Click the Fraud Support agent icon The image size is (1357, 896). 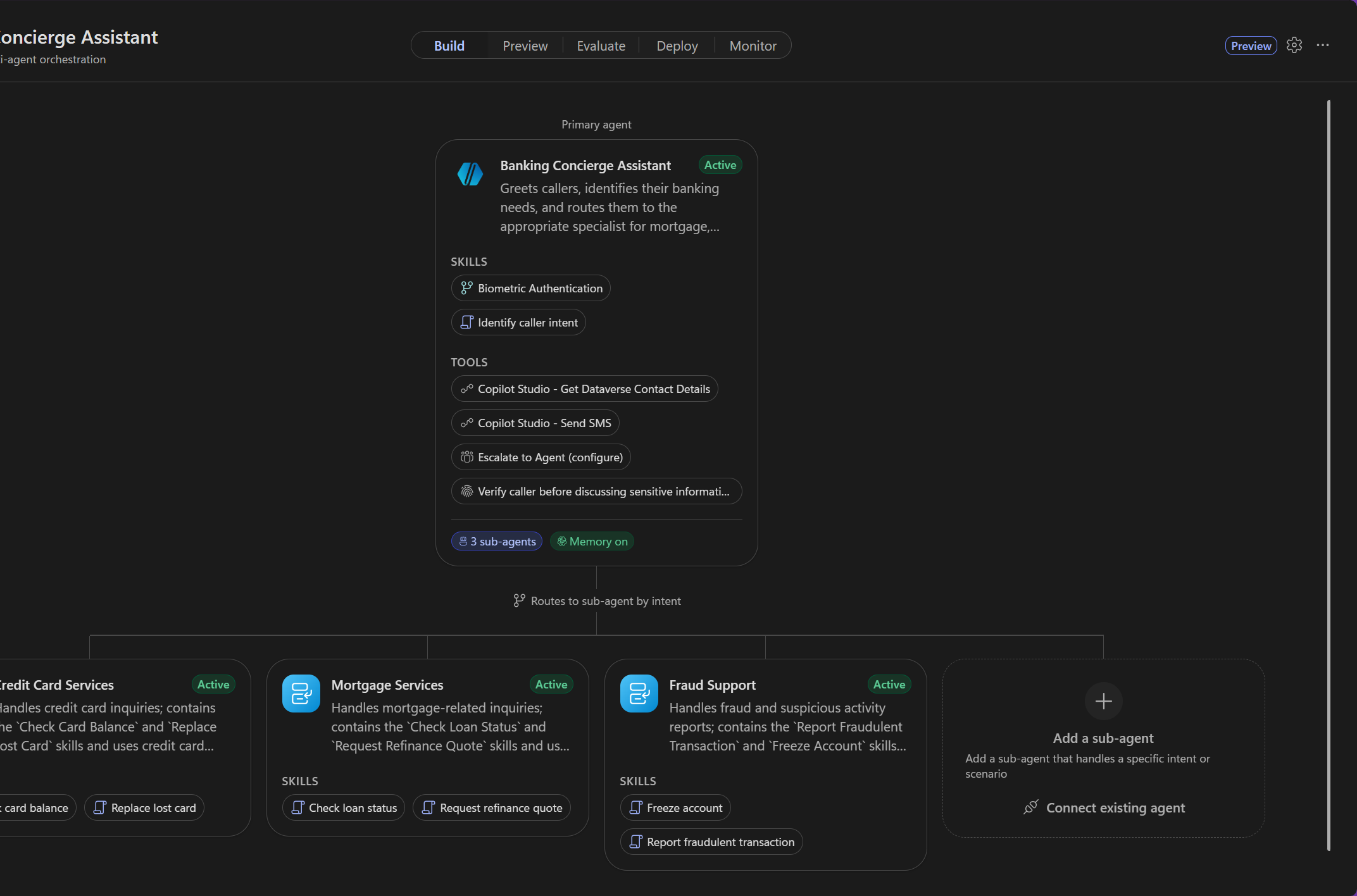(639, 694)
